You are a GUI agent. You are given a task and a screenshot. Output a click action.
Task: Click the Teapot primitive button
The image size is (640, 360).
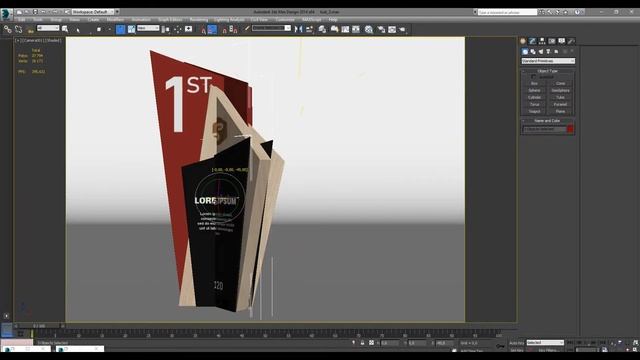(534, 111)
